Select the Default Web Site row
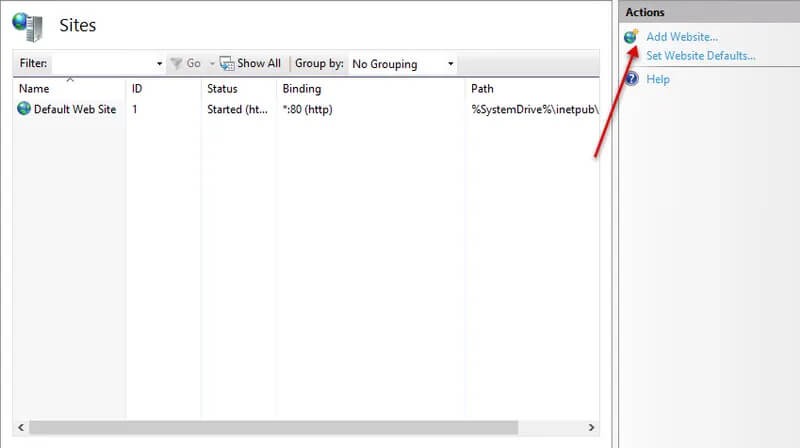 click(x=74, y=109)
